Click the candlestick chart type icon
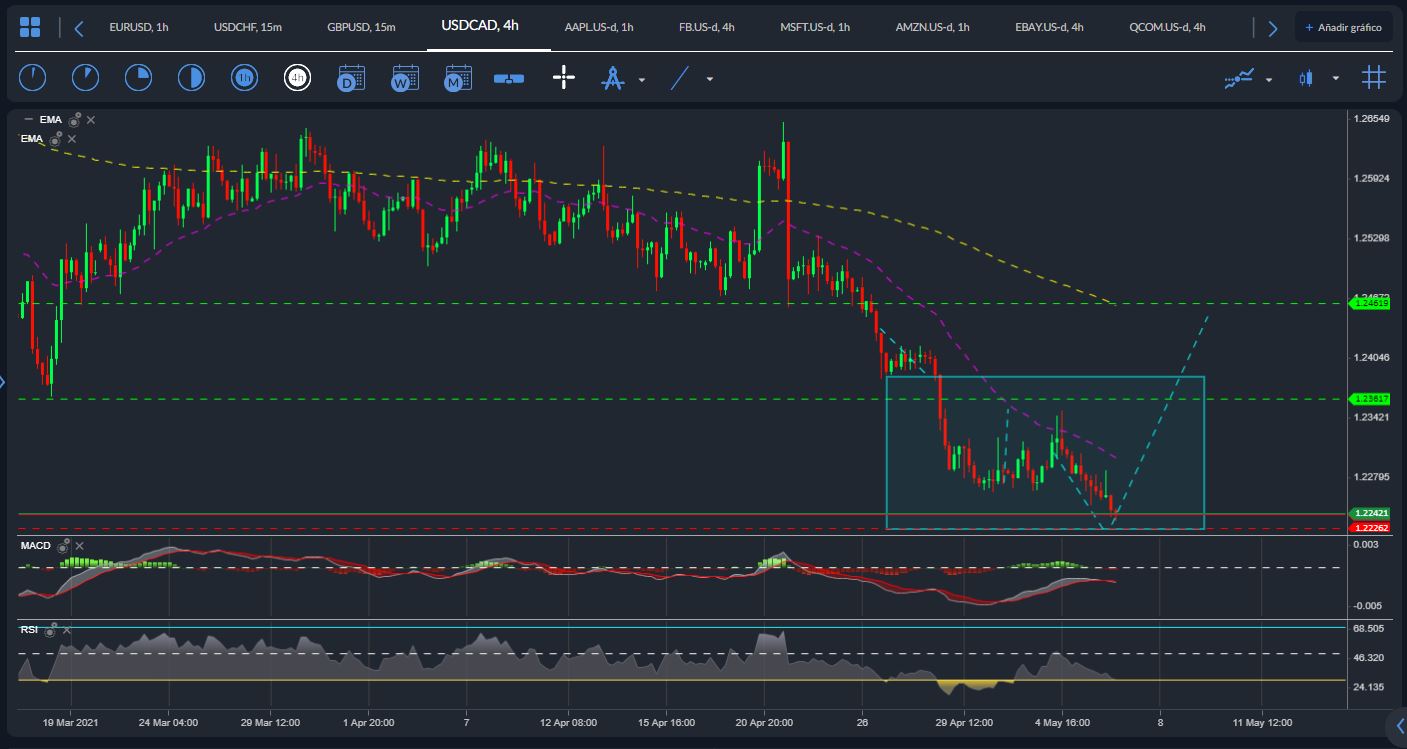Screen dimensions: 1407x749 pyautogui.click(x=1305, y=77)
